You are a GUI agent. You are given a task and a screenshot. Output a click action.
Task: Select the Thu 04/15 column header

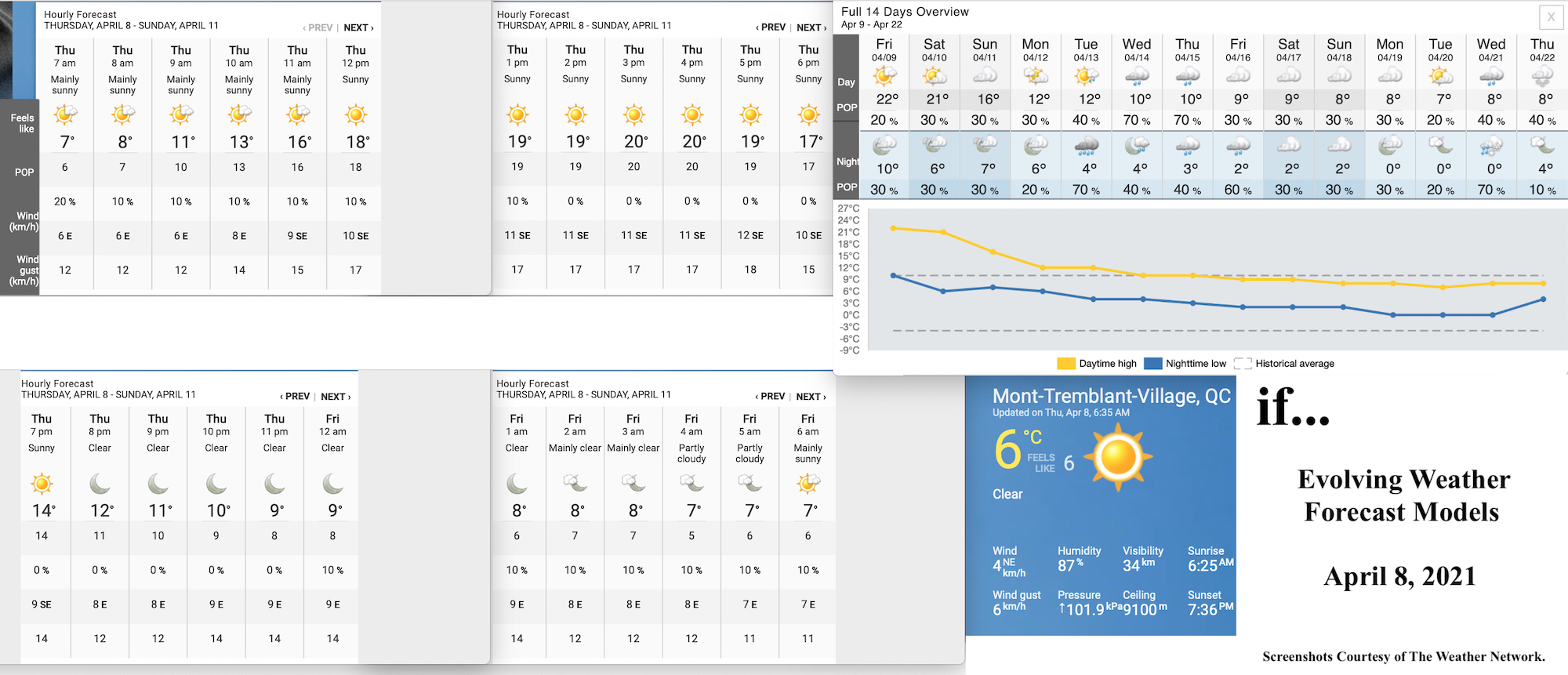(x=1187, y=49)
